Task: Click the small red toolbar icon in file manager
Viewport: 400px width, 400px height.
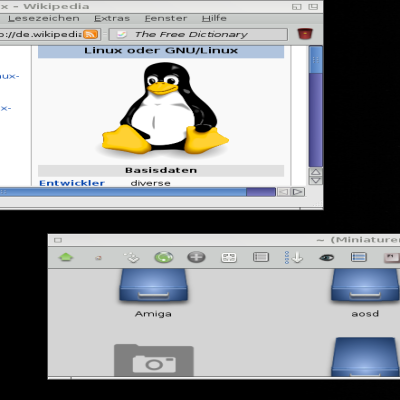Action: coord(98,258)
